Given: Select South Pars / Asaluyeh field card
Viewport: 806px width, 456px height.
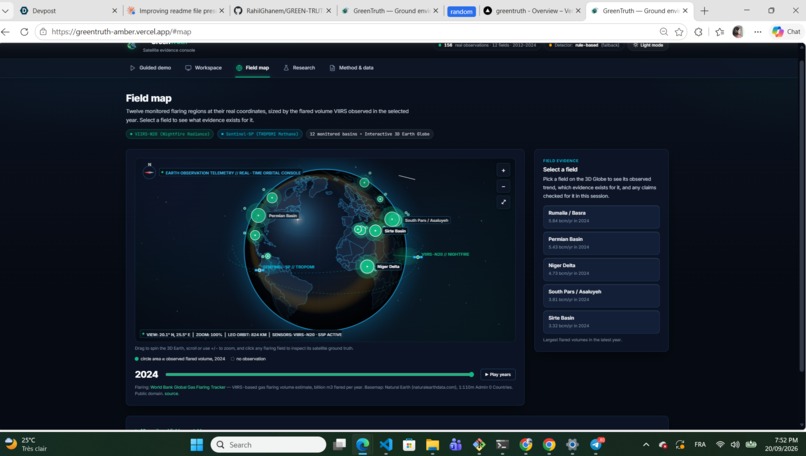Looking at the screenshot, I should coord(601,296).
